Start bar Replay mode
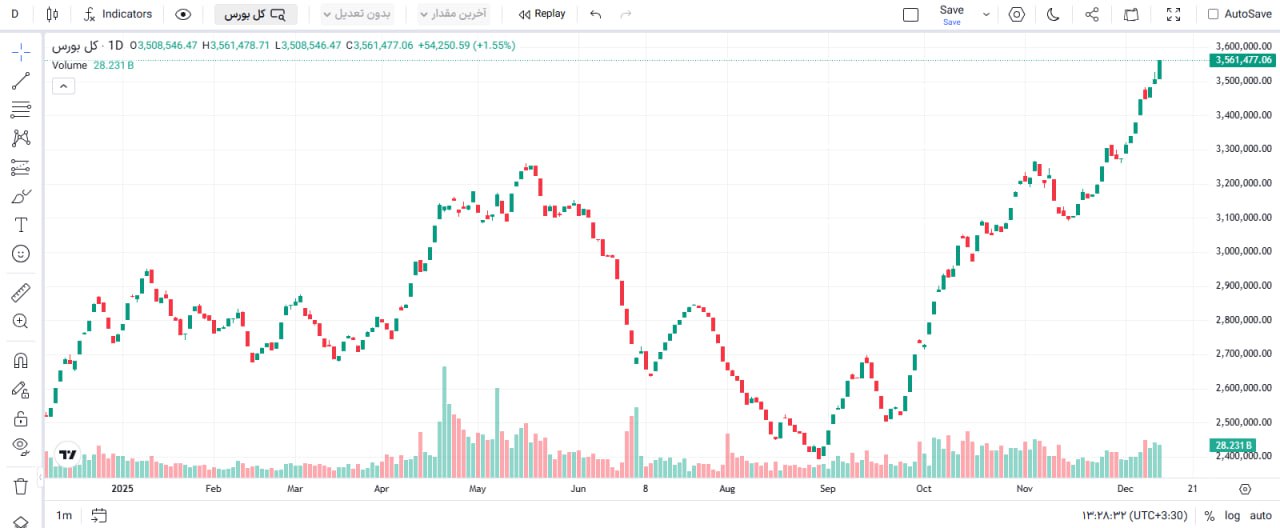Image resolution: width=1280 pixels, height=528 pixels. point(542,14)
